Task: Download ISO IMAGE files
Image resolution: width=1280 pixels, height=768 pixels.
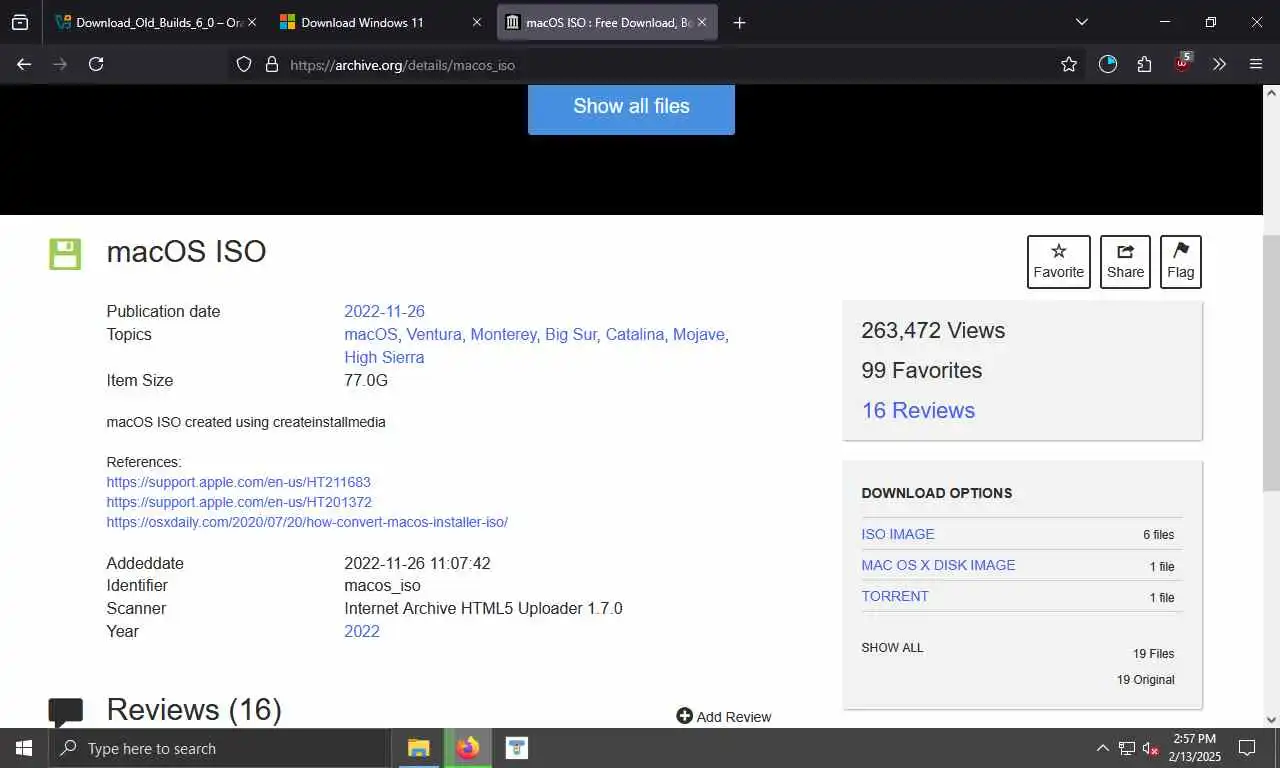Action: [898, 534]
